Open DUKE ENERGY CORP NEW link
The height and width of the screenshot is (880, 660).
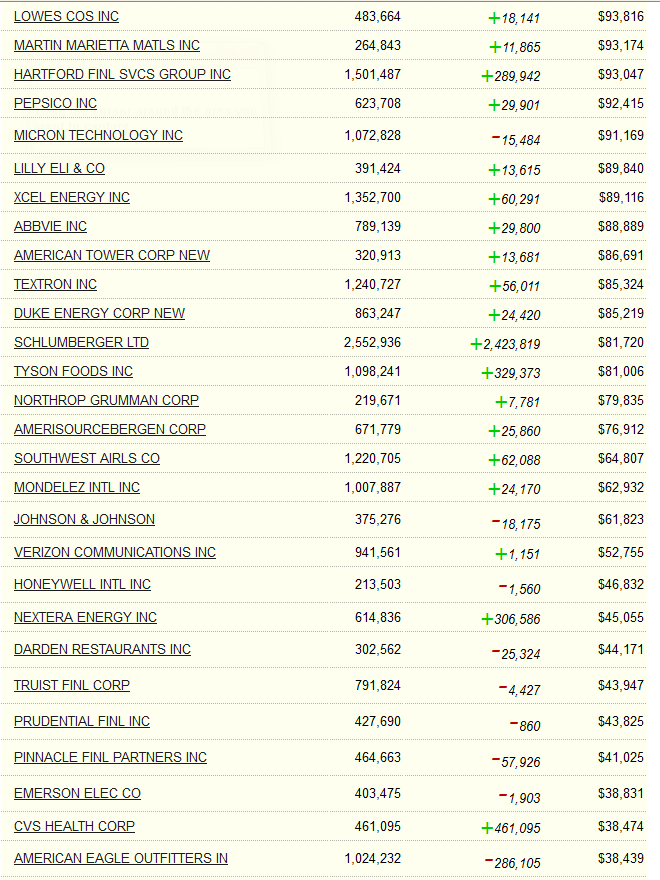pyautogui.click(x=99, y=313)
